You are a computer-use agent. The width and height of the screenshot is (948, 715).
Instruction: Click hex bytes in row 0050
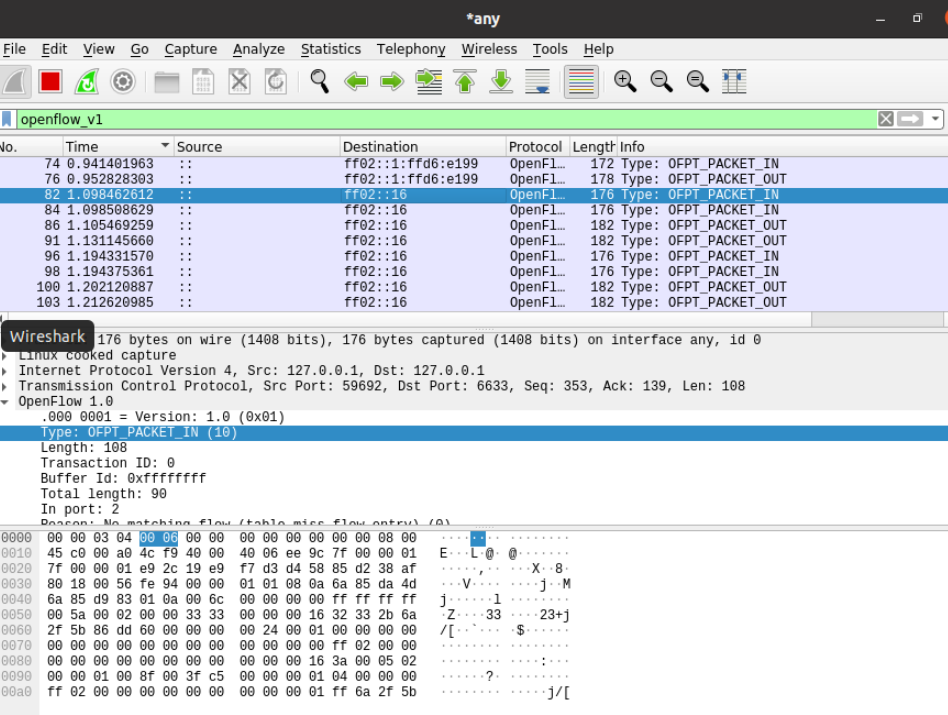(232, 615)
